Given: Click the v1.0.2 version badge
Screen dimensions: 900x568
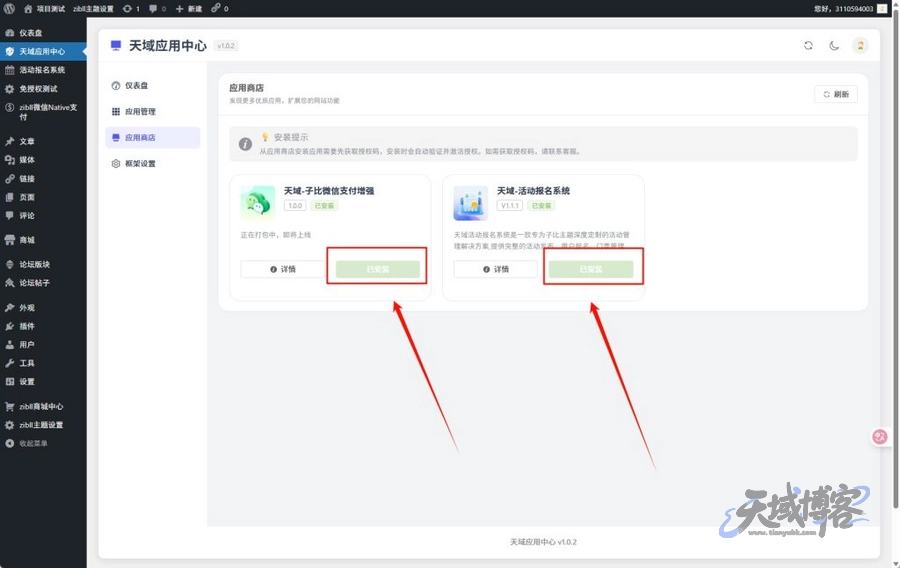Looking at the screenshot, I should pyautogui.click(x=226, y=46).
